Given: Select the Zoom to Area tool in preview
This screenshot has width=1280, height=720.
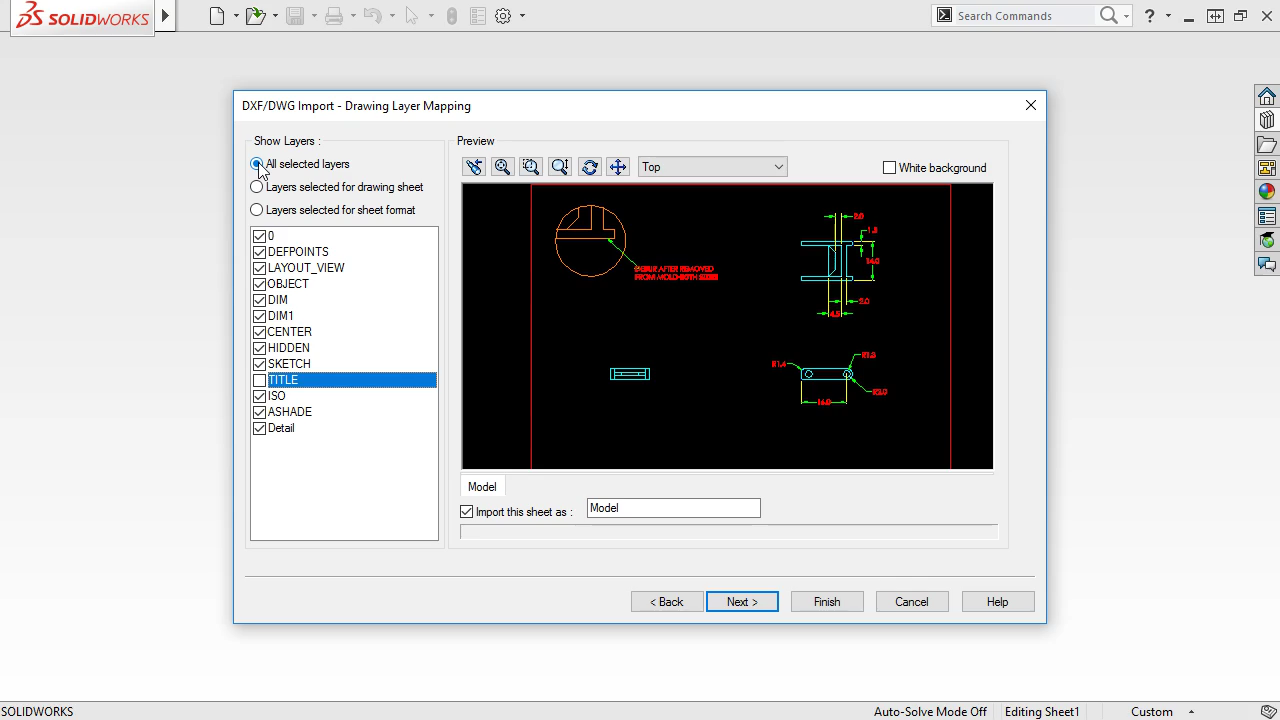Looking at the screenshot, I should (531, 166).
